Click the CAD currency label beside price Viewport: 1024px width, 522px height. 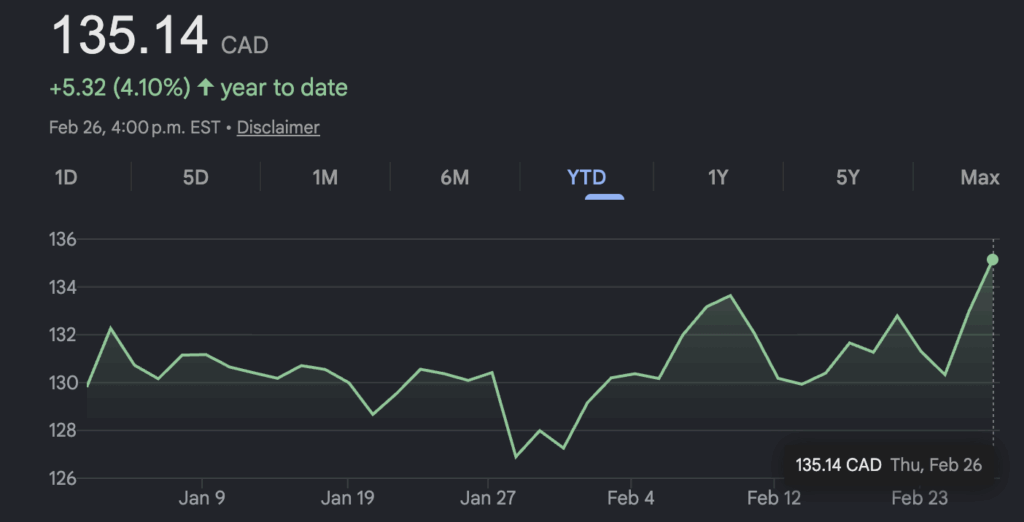[x=244, y=45]
